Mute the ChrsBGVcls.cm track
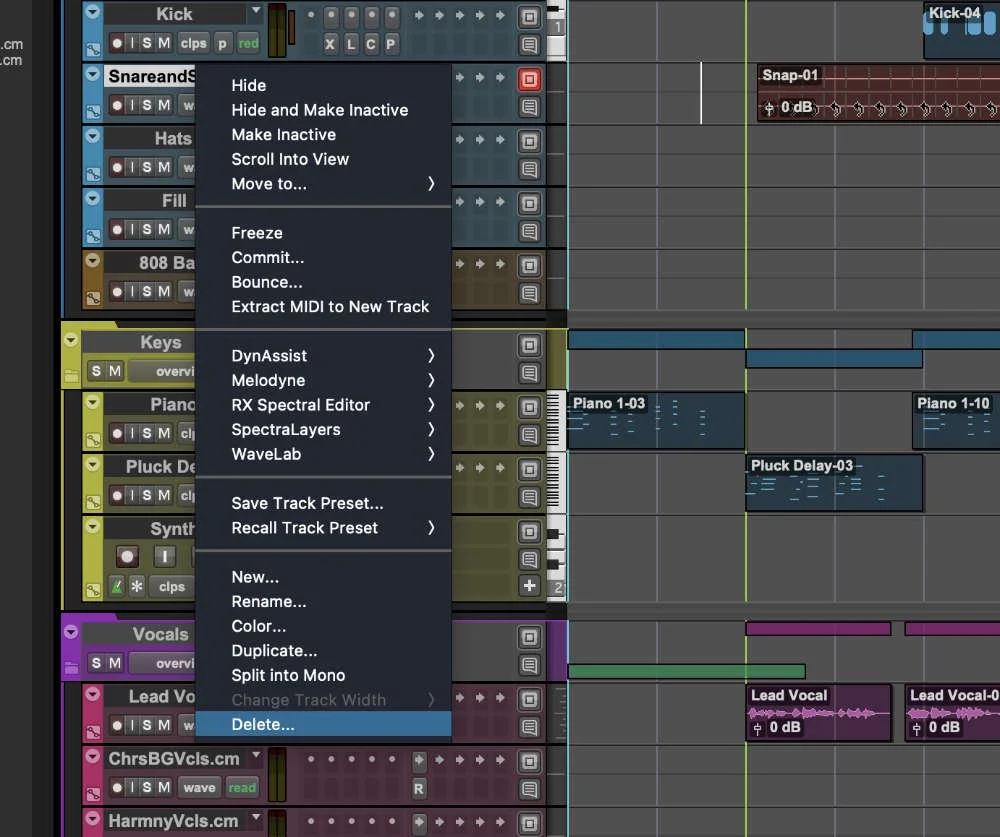The height and width of the screenshot is (837, 1000). [164, 787]
